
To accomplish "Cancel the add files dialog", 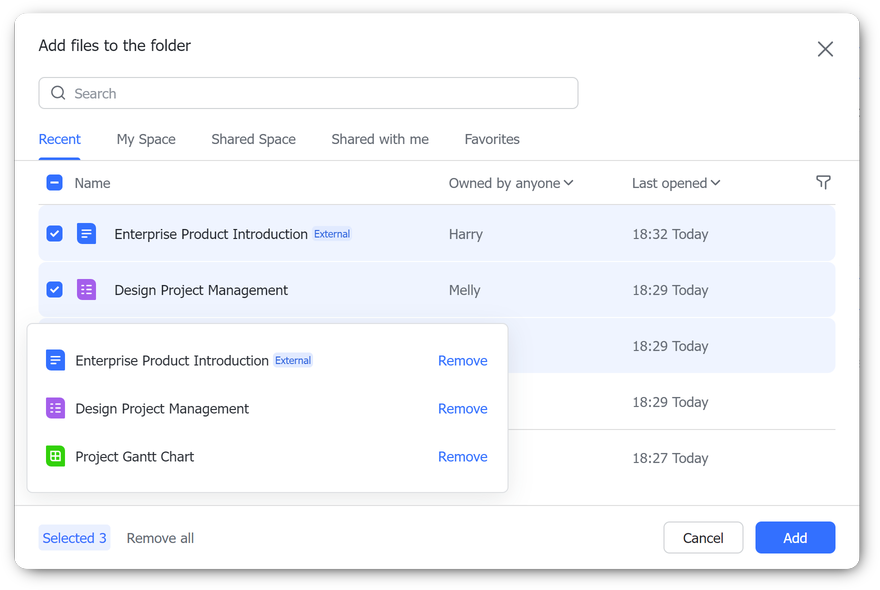I will click(703, 538).
